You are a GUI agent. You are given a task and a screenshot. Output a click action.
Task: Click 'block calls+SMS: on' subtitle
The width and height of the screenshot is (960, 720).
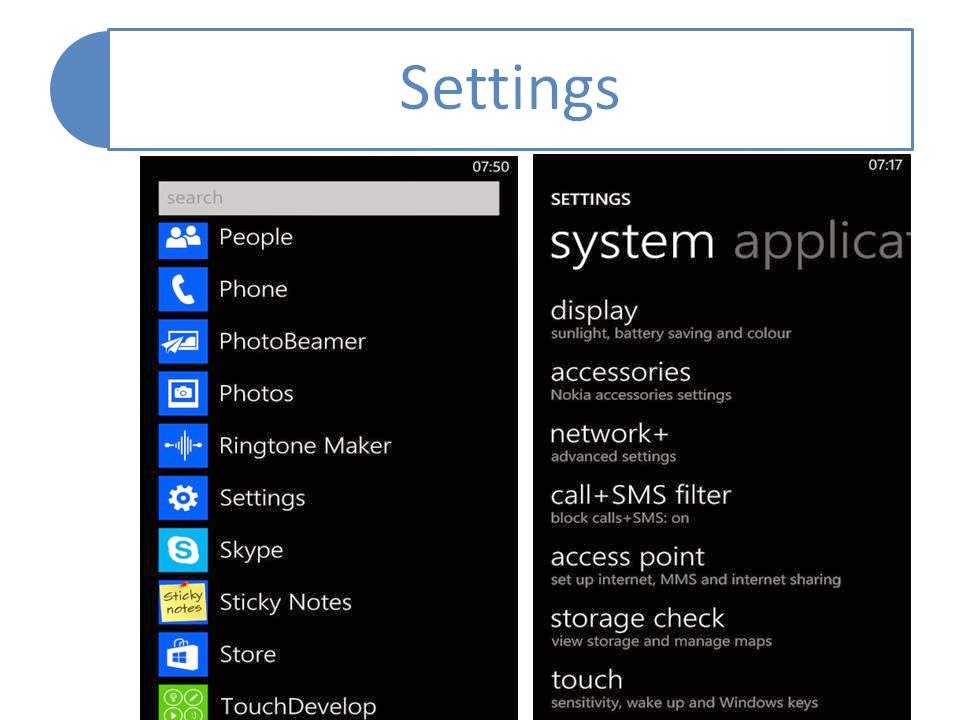[x=620, y=518]
